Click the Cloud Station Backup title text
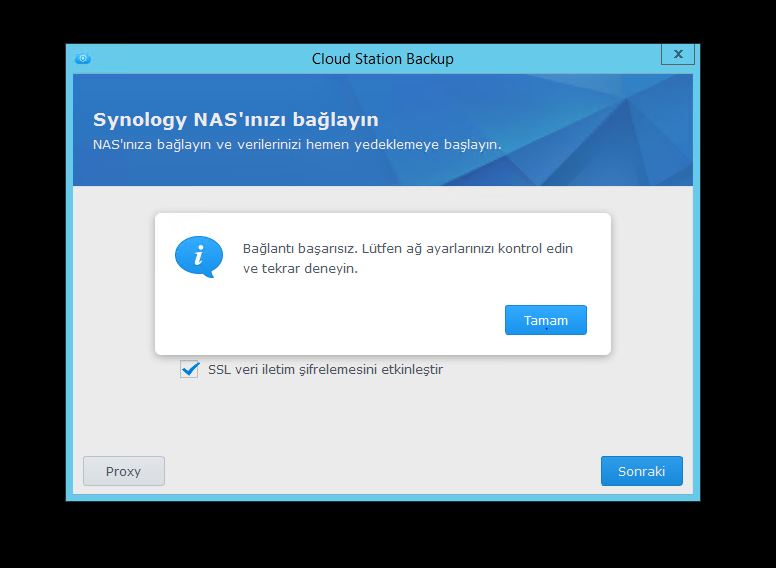Viewport: 776px width, 568px height. click(382, 59)
